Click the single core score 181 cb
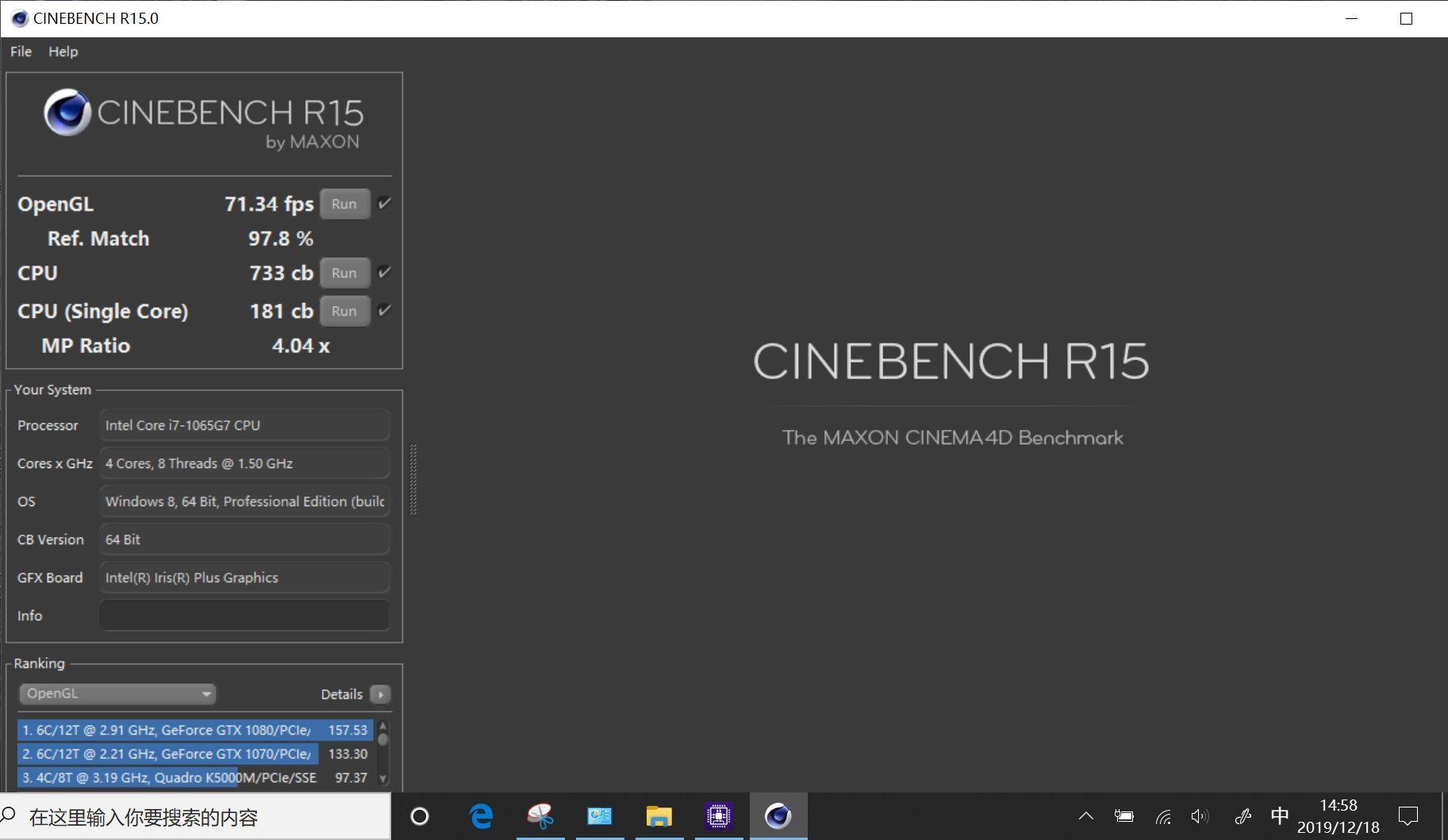Viewport: 1448px width, 840px height. (282, 311)
